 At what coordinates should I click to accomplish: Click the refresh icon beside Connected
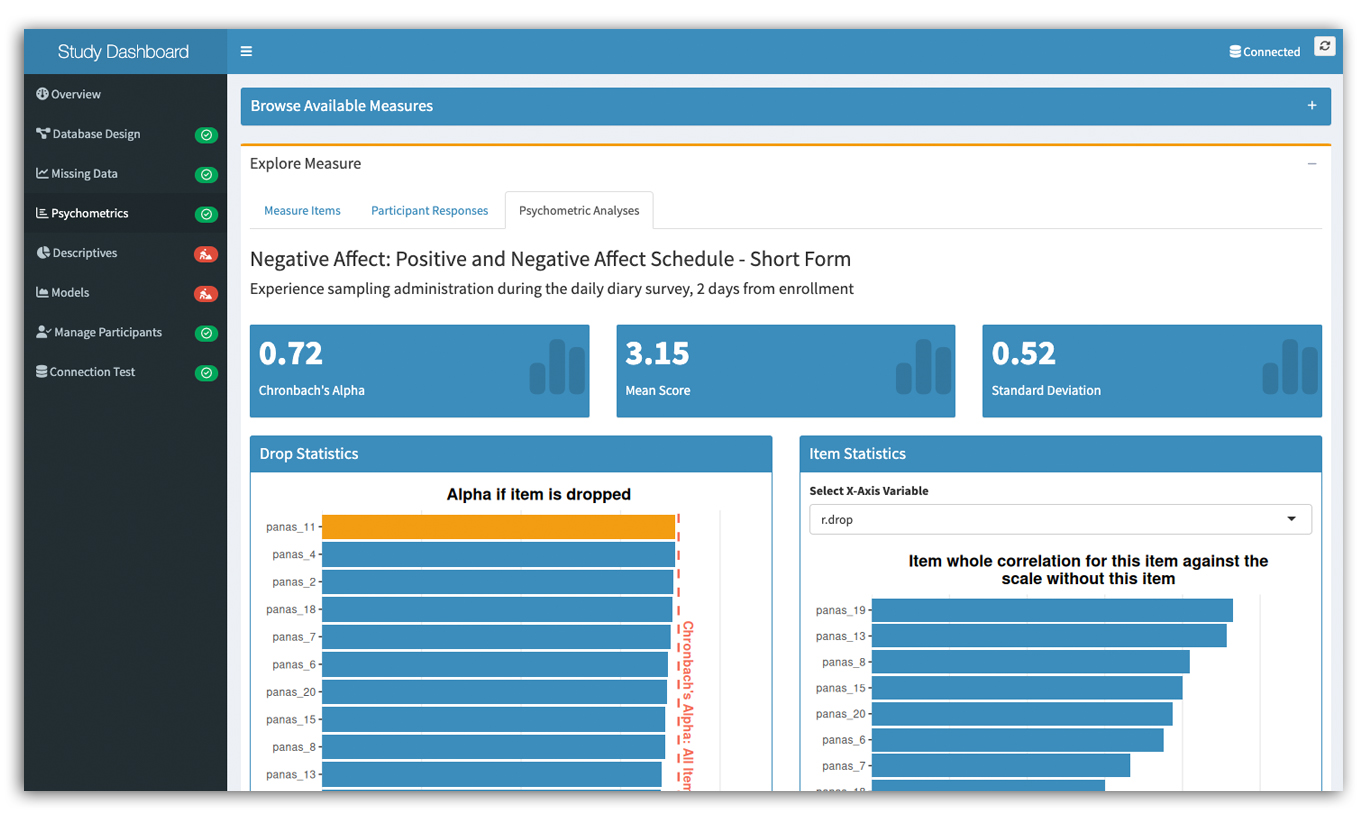(x=1325, y=46)
